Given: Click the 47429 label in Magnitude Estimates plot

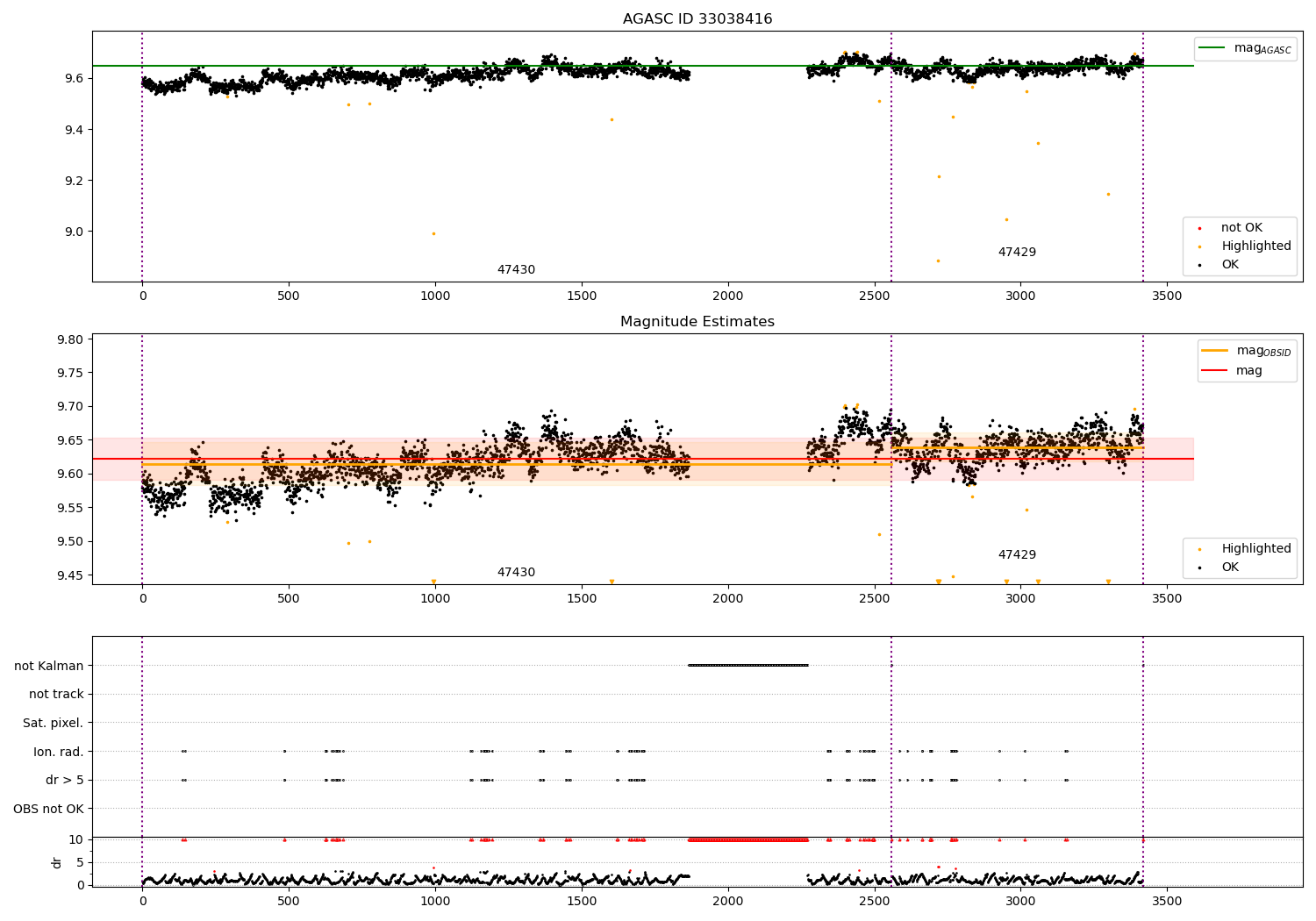Looking at the screenshot, I should click(x=1017, y=555).
